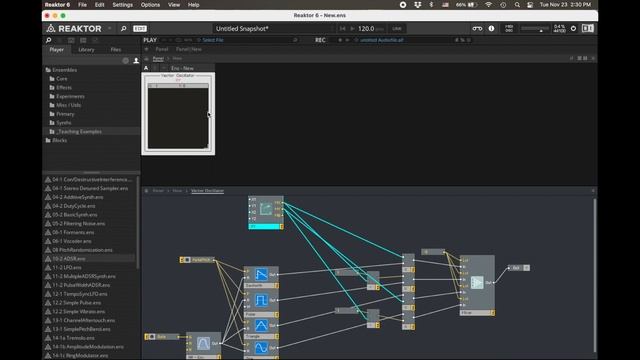Viewport: 640px width, 360px height.
Task: Select the Mixer module
Action: [x=477, y=285]
